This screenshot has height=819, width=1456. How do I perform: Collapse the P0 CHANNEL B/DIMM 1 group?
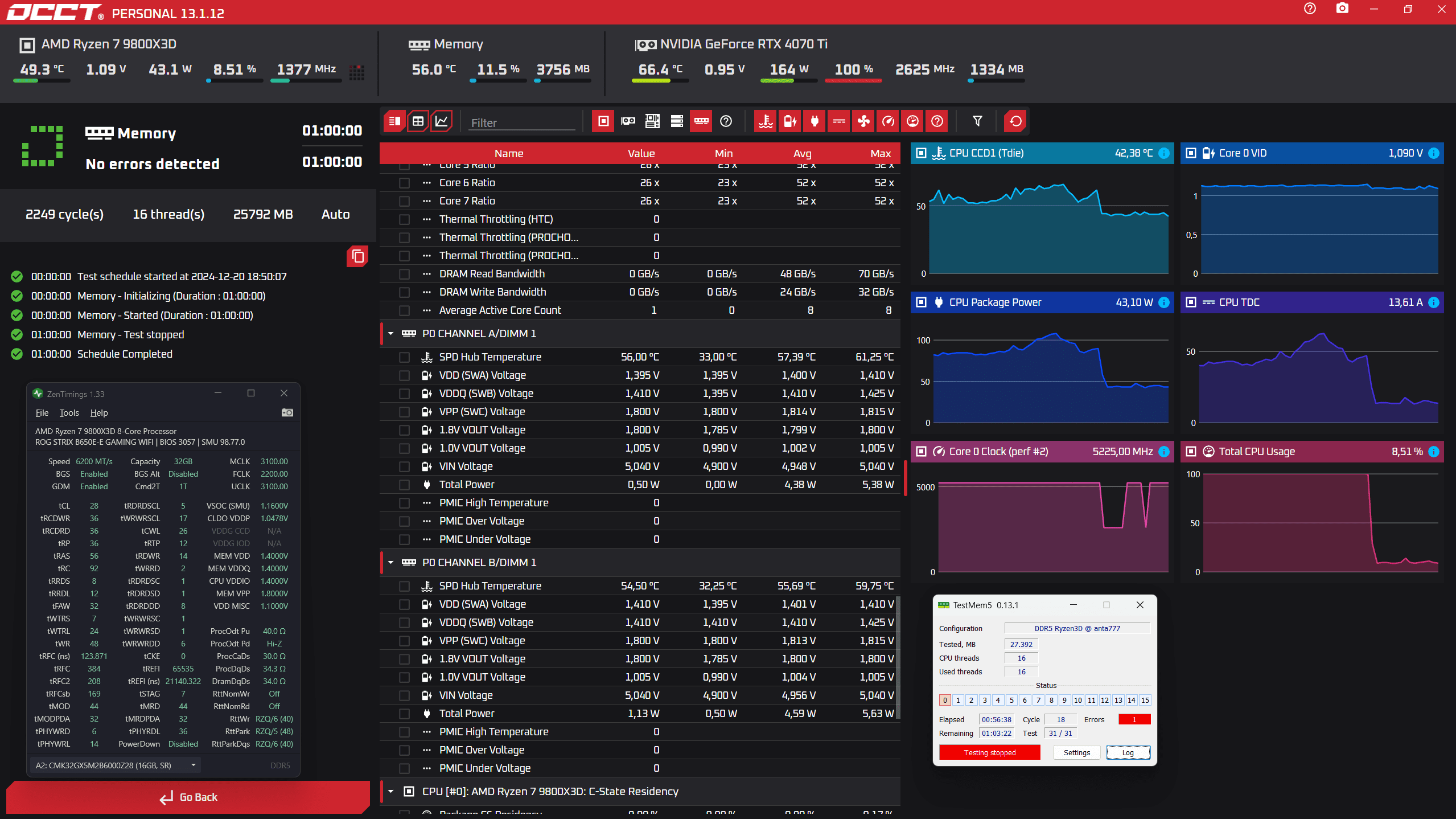click(390, 563)
